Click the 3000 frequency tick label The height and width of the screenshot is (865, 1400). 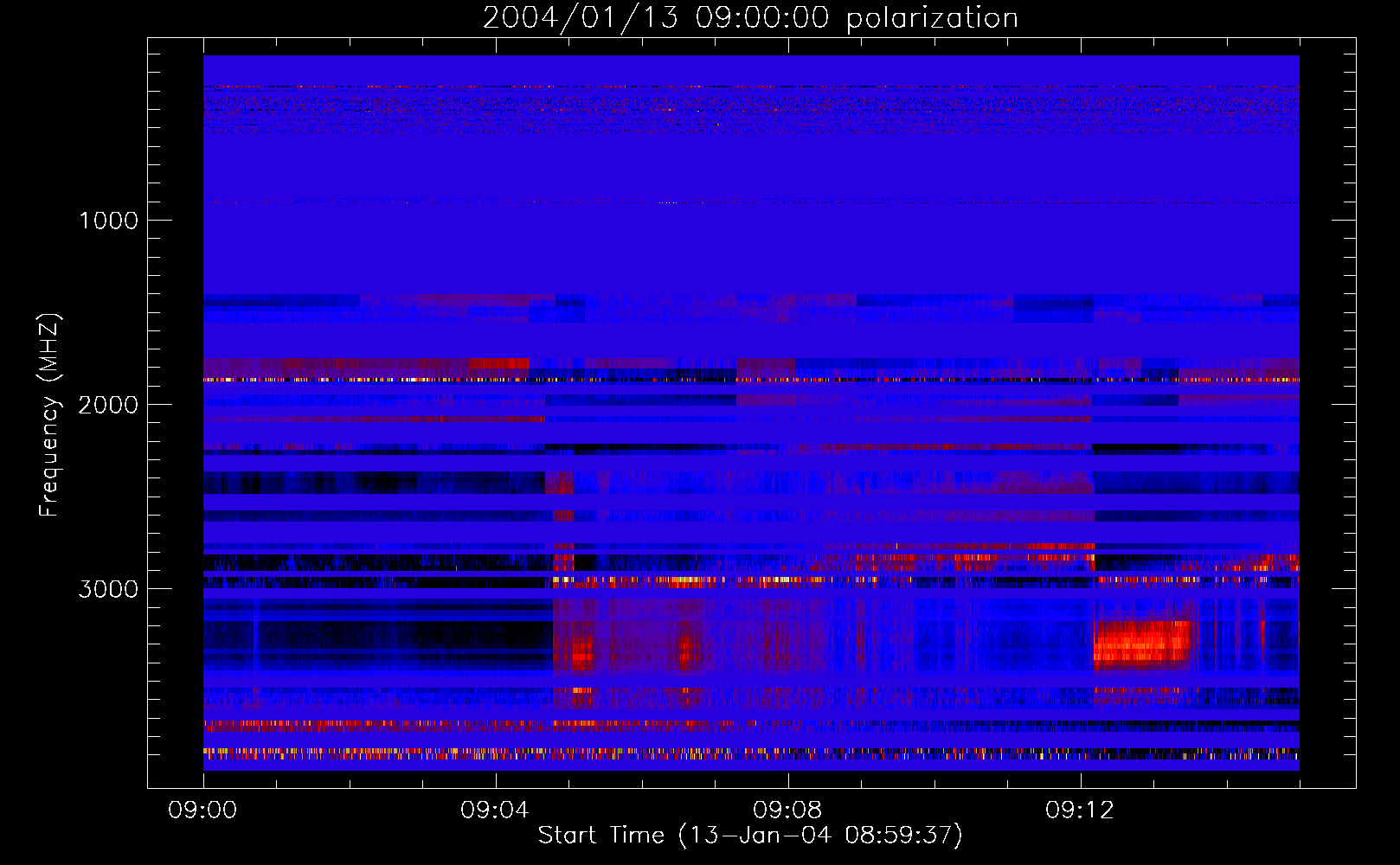coord(109,589)
